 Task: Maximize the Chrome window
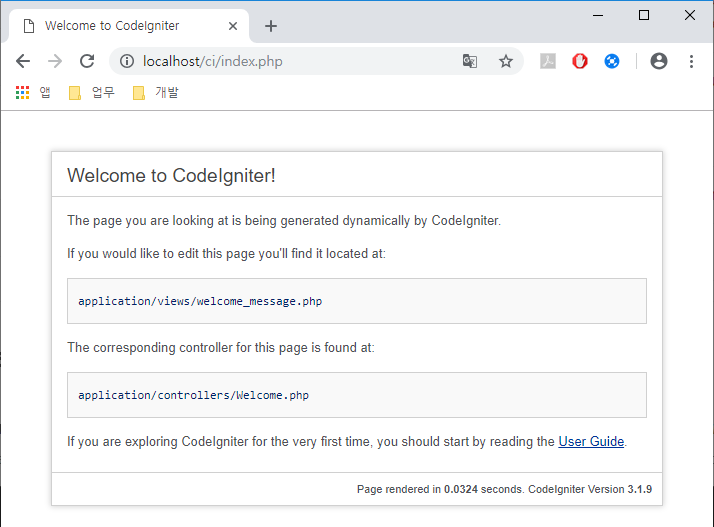pyautogui.click(x=644, y=15)
